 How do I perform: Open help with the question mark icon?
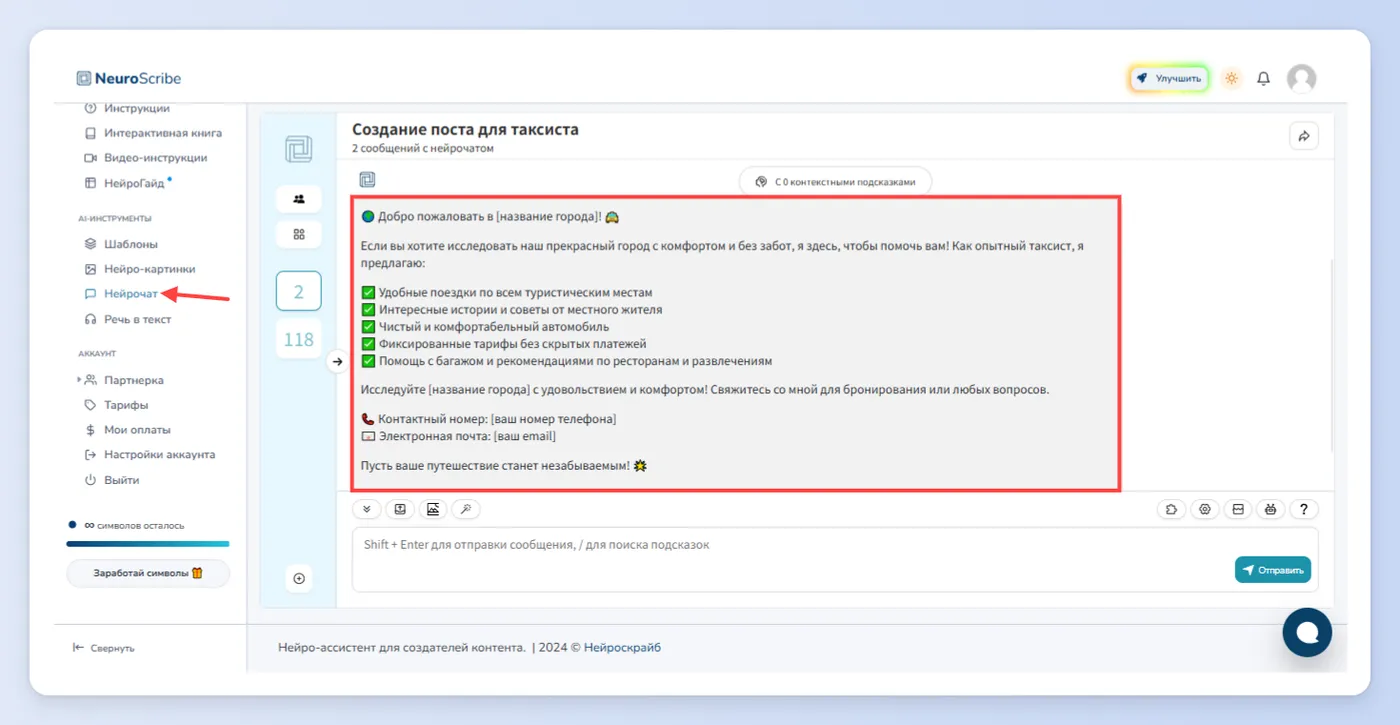(1303, 509)
